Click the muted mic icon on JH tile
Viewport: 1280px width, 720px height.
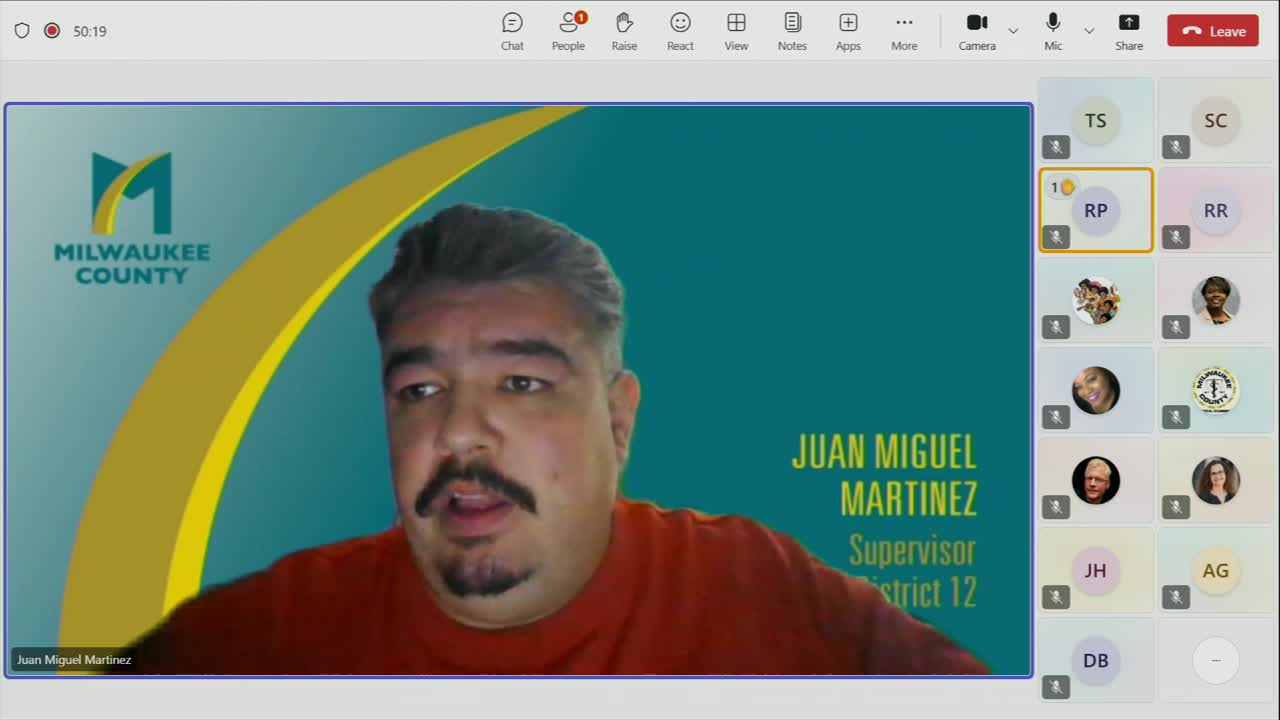click(1056, 597)
